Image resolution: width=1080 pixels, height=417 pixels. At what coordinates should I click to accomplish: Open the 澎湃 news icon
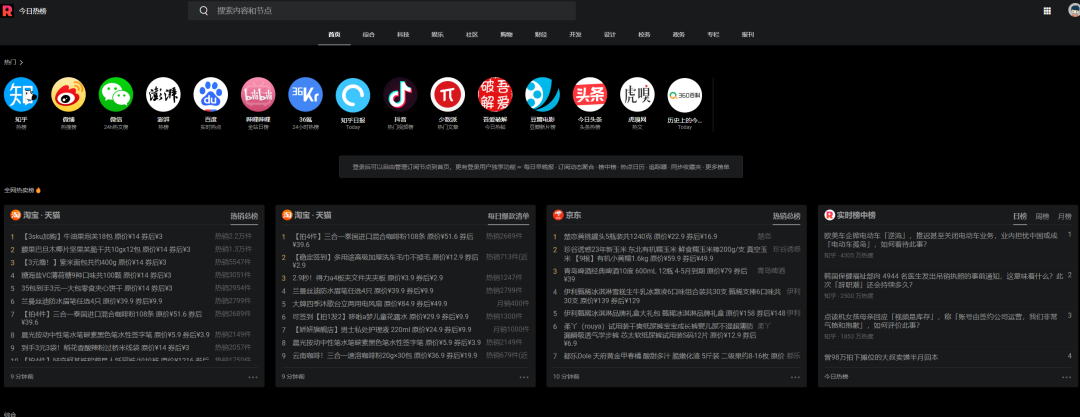163,94
